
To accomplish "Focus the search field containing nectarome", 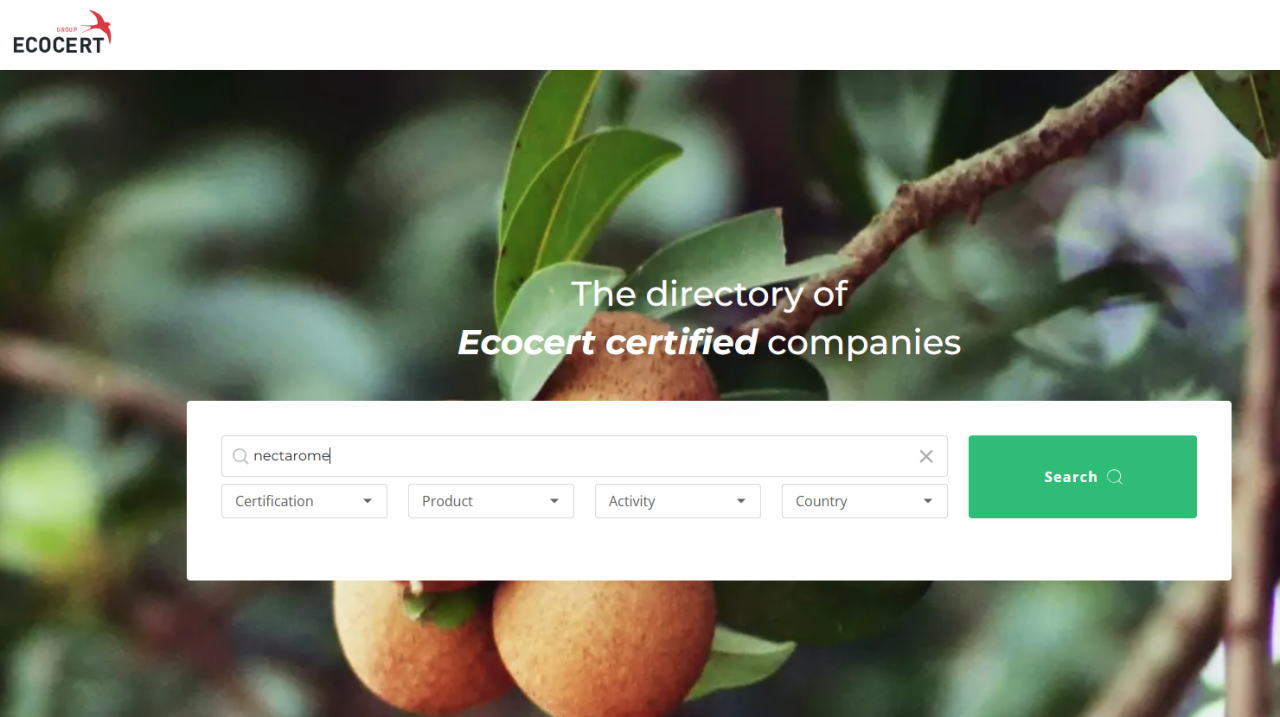I will click(584, 456).
